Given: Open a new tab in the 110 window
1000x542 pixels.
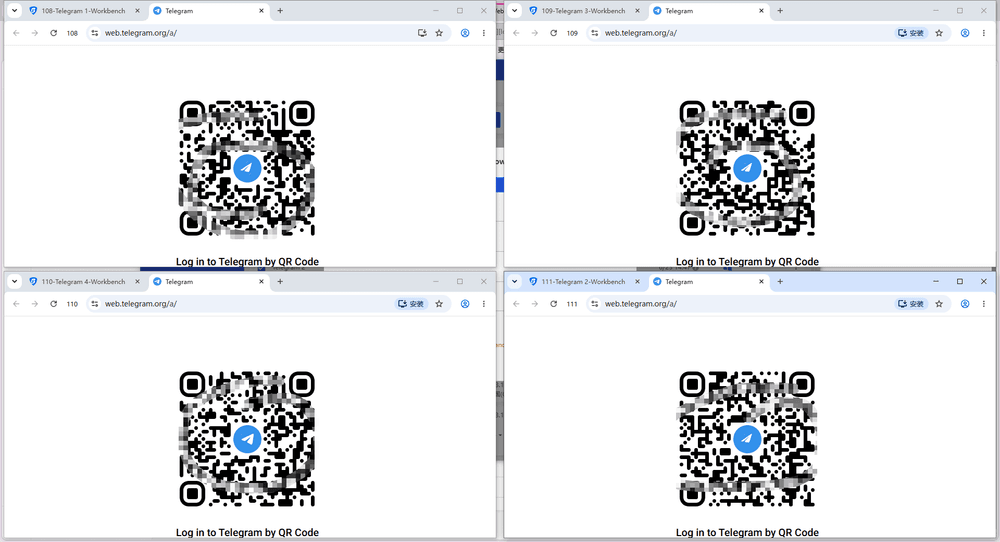Looking at the screenshot, I should point(280,282).
